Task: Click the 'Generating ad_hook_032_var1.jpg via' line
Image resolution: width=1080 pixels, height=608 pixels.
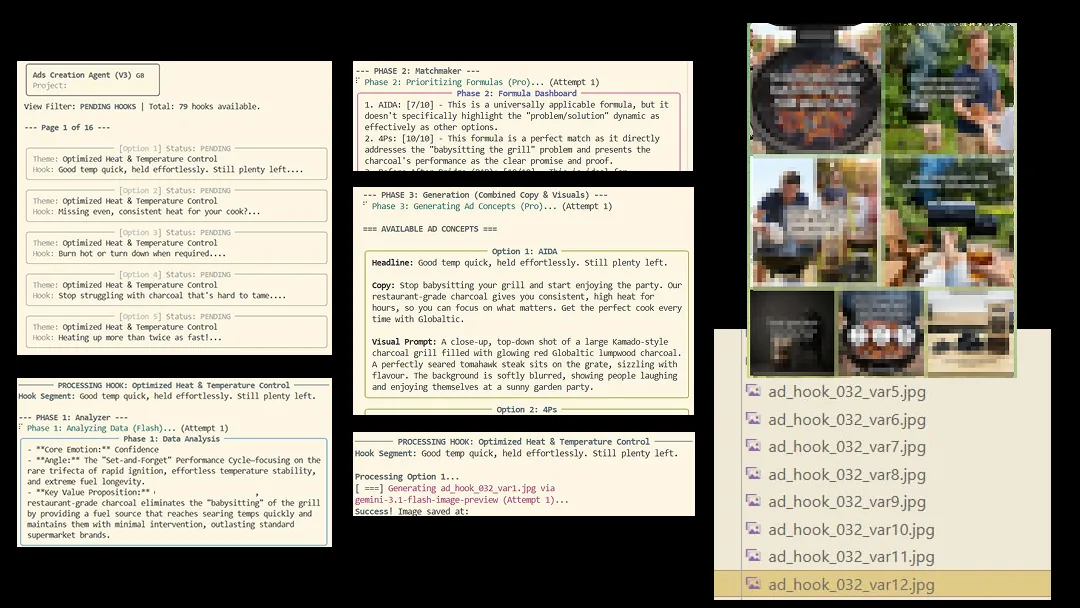Action: click(455, 488)
